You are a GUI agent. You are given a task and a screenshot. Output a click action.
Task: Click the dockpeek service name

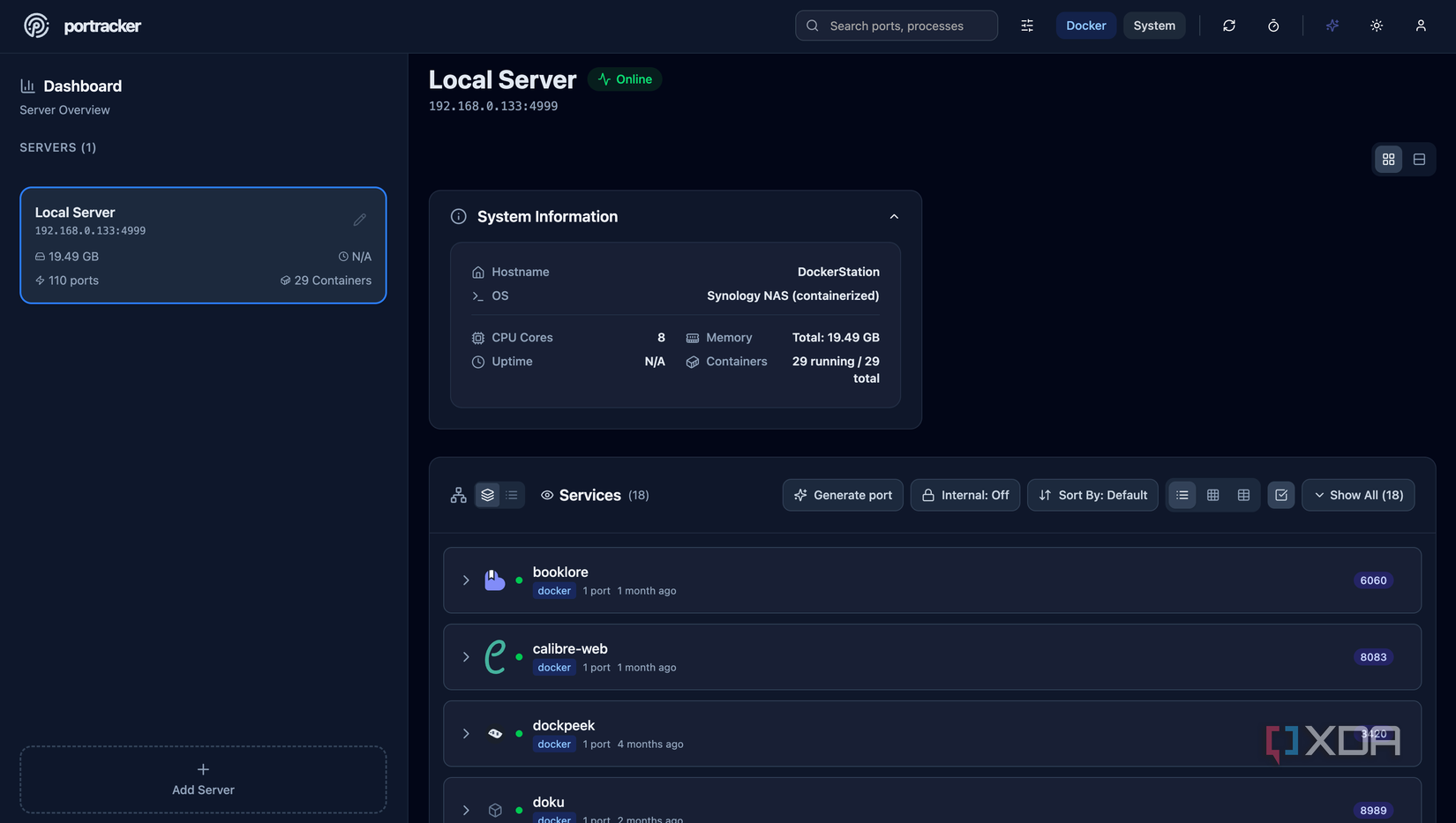click(564, 726)
